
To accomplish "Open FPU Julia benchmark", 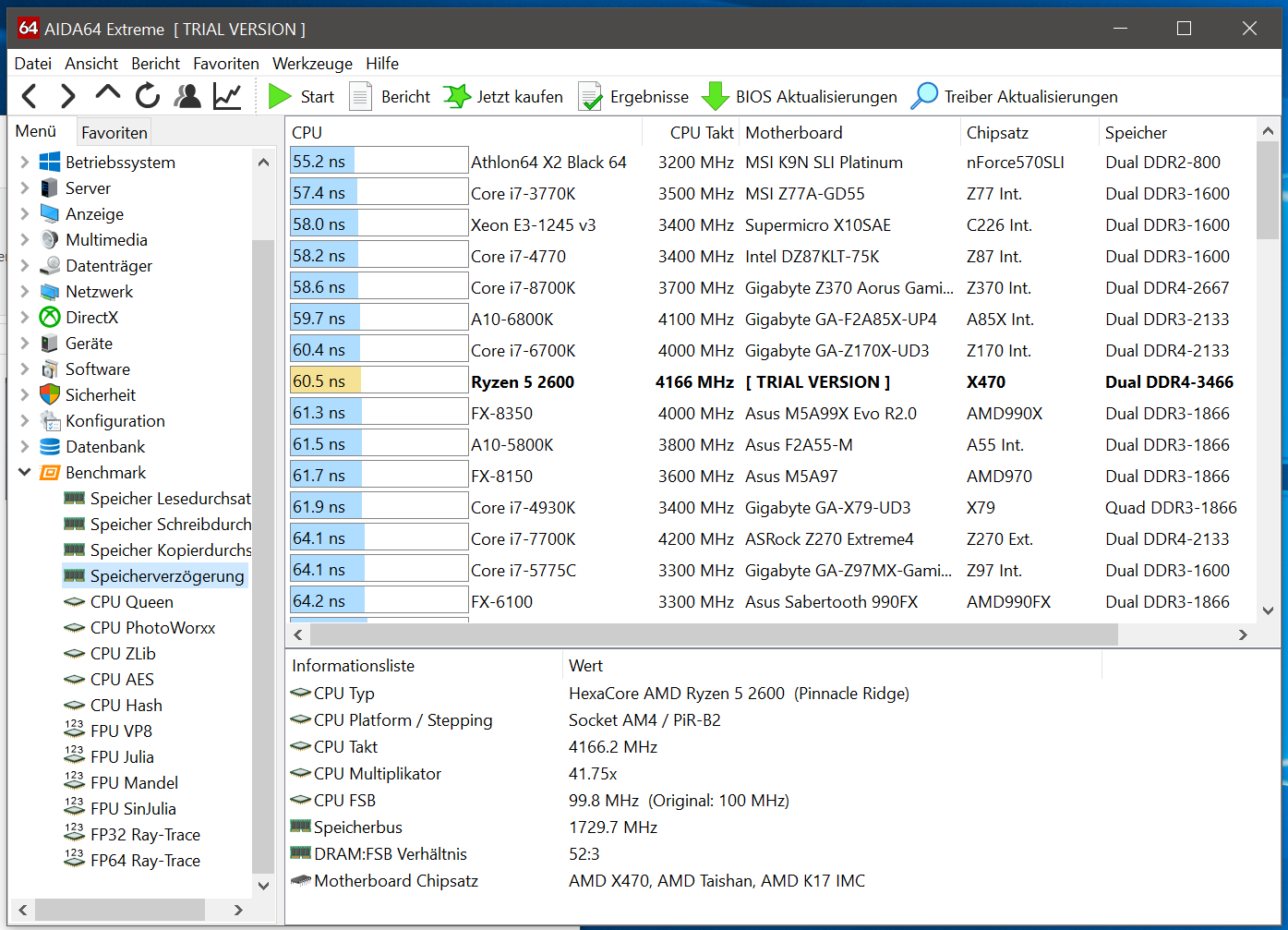I will (109, 756).
